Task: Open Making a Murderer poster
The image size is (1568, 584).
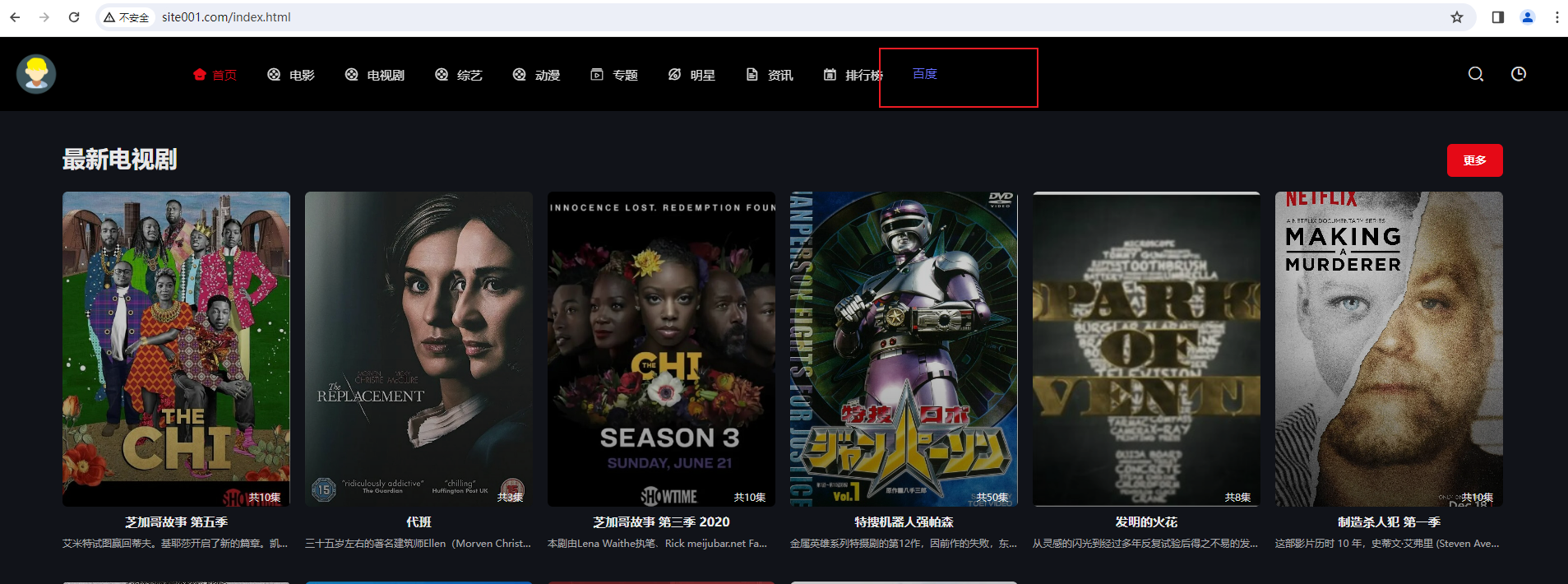Action: [x=1389, y=349]
